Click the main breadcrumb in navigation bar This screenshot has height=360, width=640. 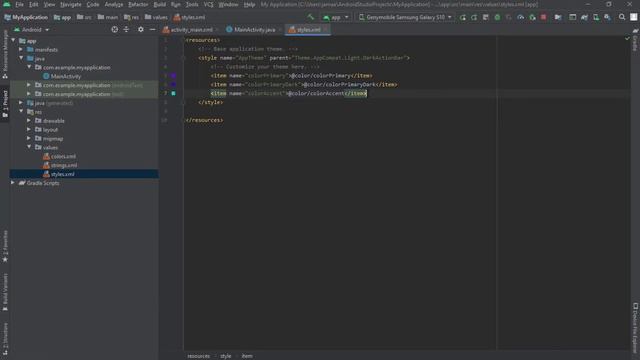click(108, 18)
